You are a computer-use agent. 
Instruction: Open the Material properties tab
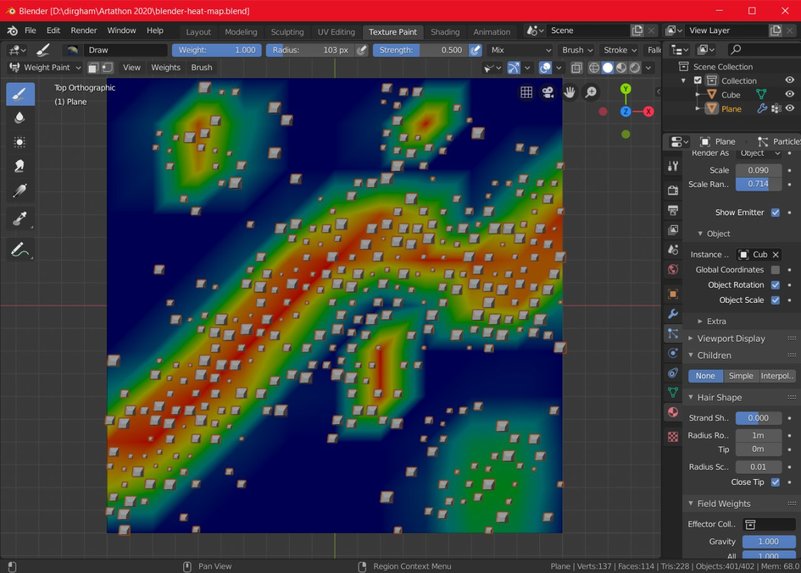(x=673, y=412)
